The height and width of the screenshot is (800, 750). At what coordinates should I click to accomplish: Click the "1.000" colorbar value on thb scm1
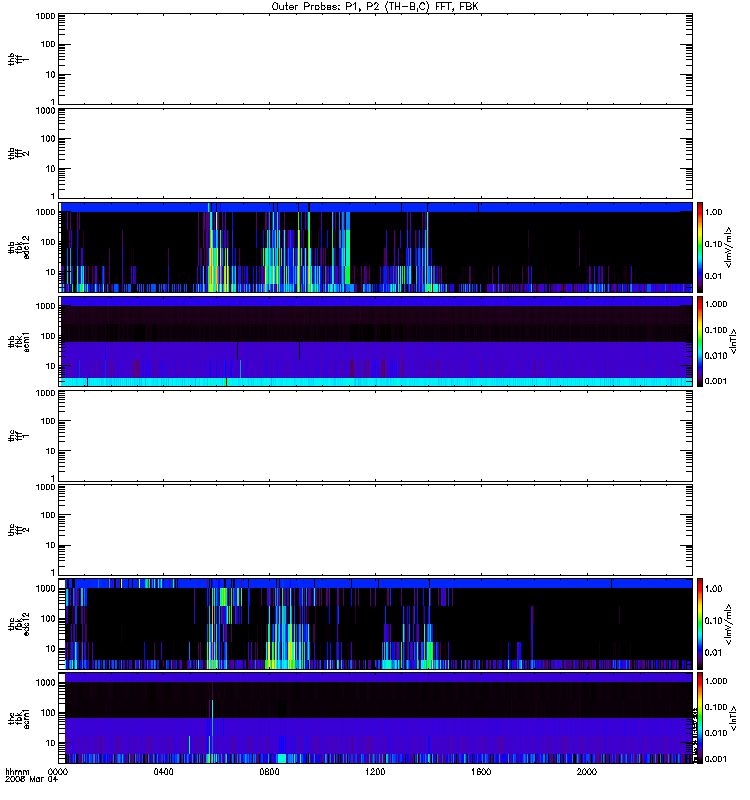tap(716, 304)
